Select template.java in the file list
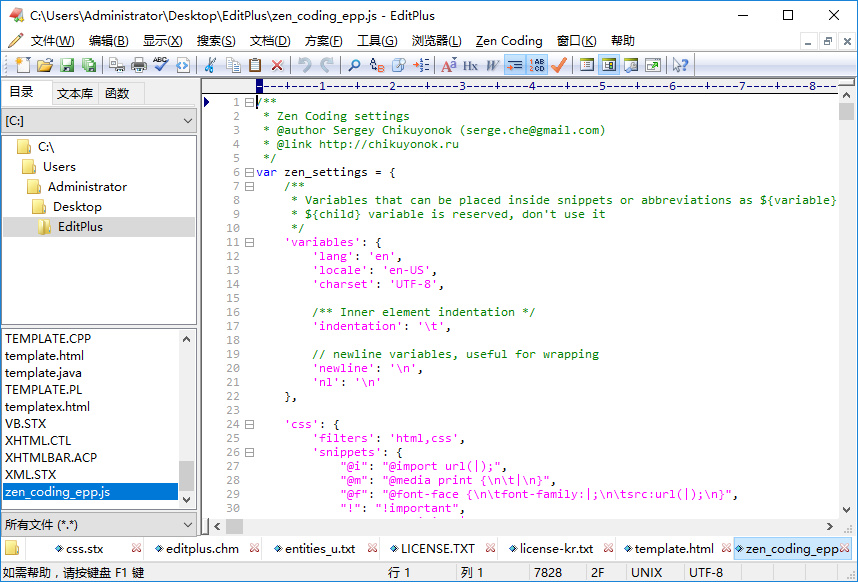The height and width of the screenshot is (582, 858). [43, 373]
